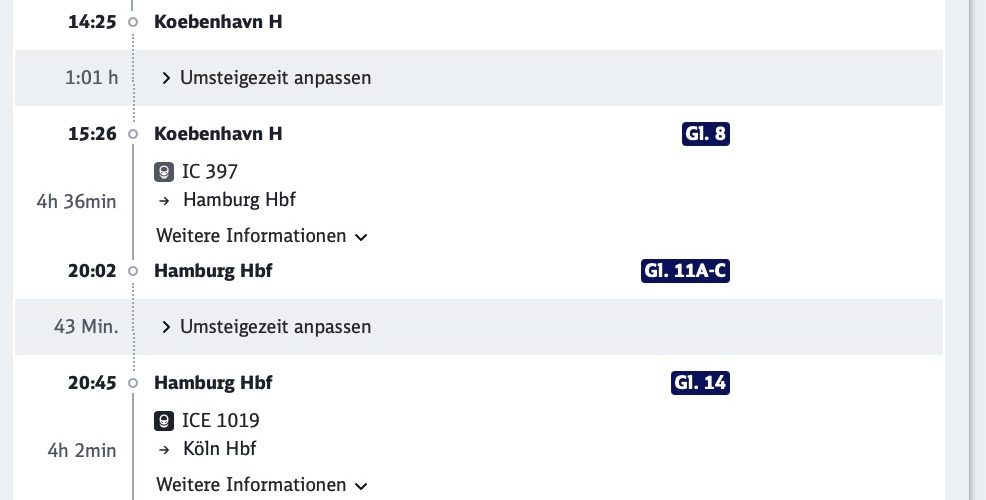Image resolution: width=986 pixels, height=500 pixels.
Task: Click the IC 397 train icon
Action: 164,172
